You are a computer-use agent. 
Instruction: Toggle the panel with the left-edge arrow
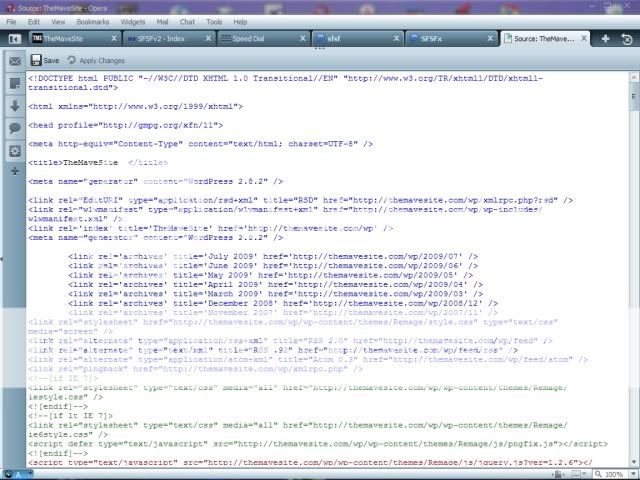click(x=2, y=259)
